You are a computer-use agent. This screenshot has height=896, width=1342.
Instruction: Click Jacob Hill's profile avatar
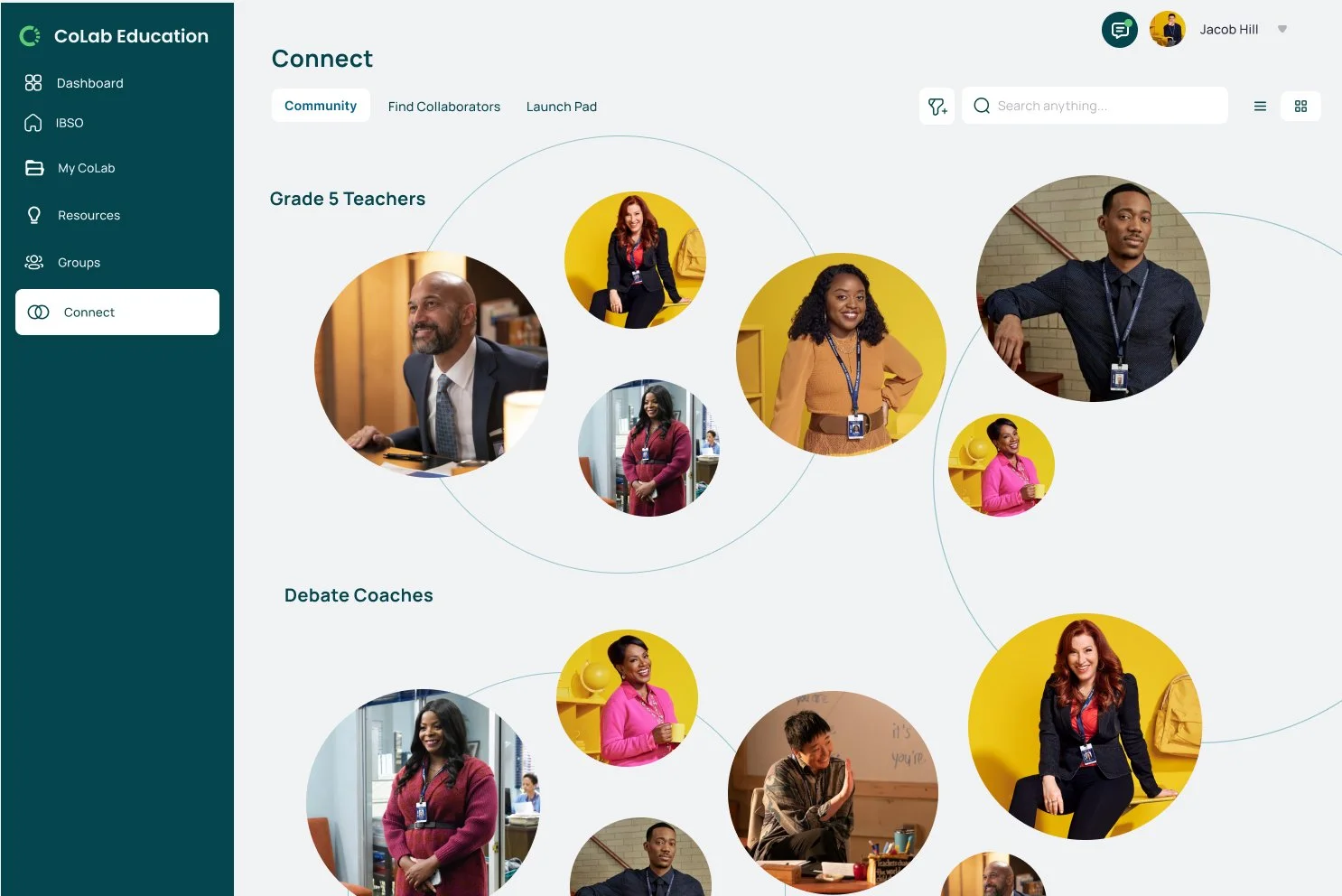pyautogui.click(x=1168, y=30)
